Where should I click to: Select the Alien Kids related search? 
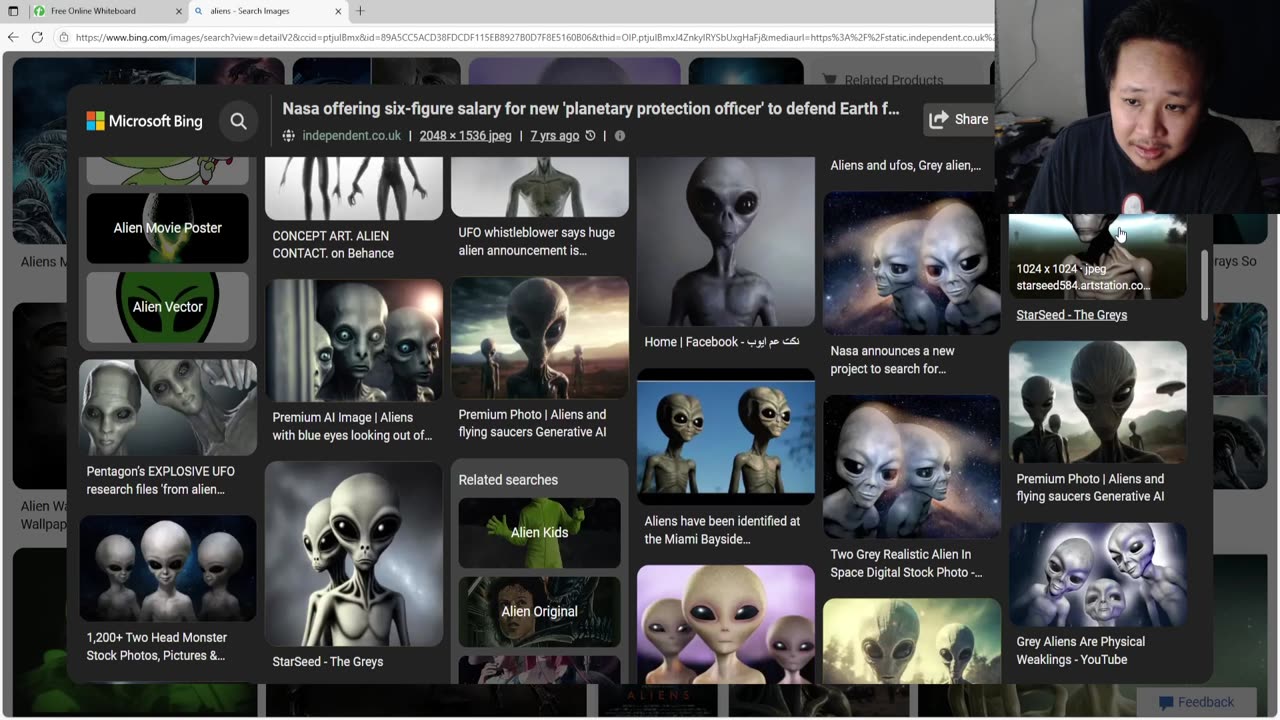(539, 533)
